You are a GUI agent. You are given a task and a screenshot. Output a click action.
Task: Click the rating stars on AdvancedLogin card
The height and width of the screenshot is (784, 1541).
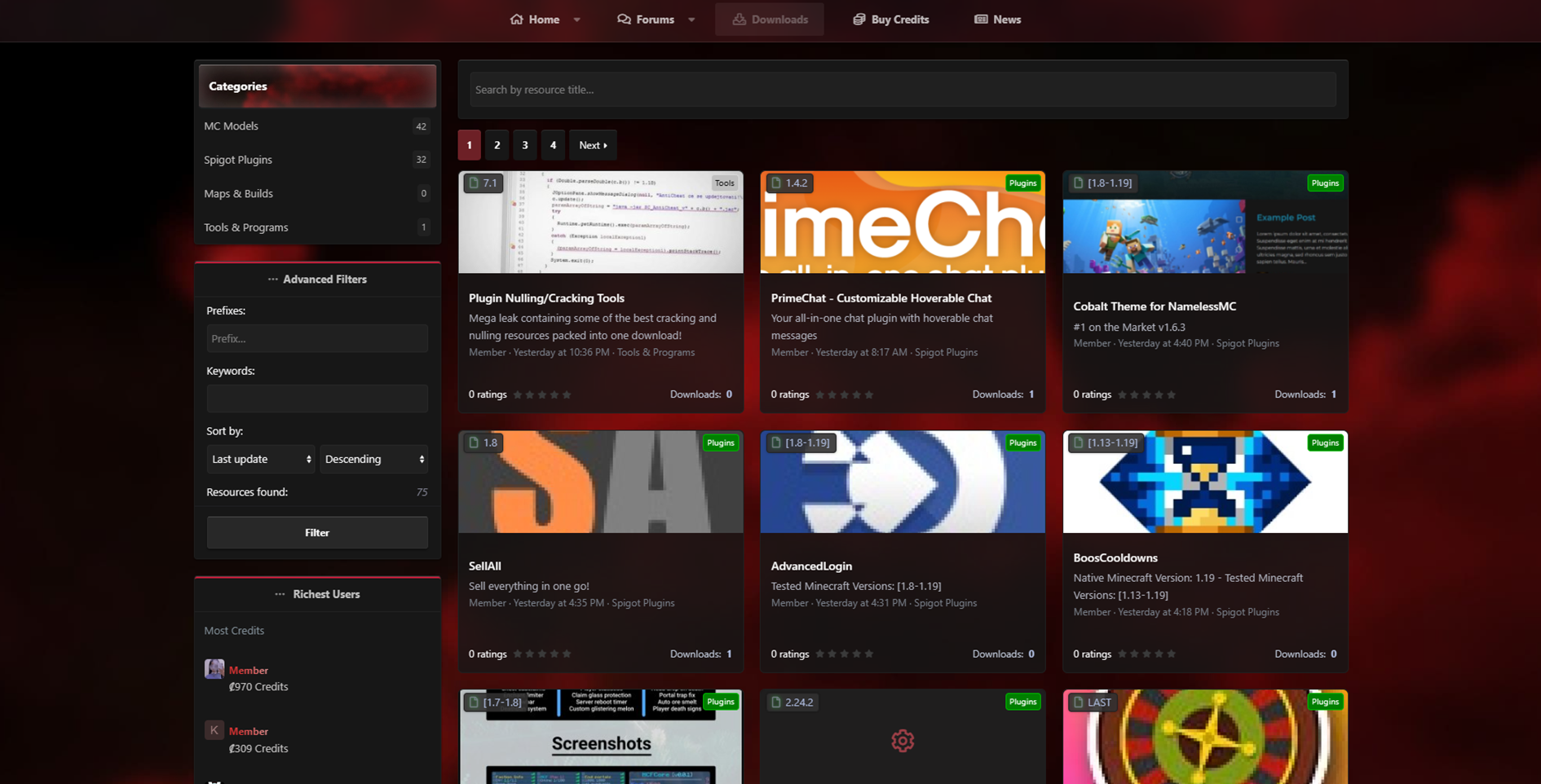click(845, 654)
